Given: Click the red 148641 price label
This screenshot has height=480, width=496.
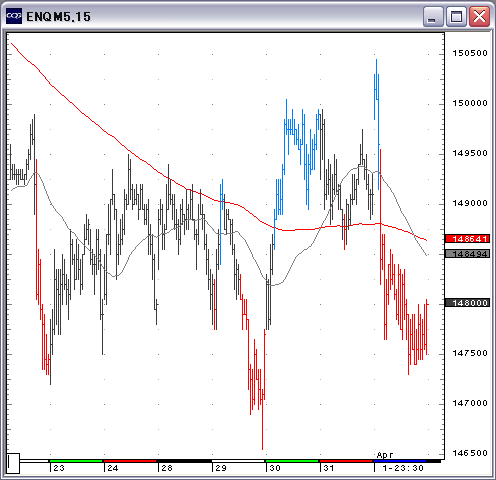Looking at the screenshot, I should 468,239.
